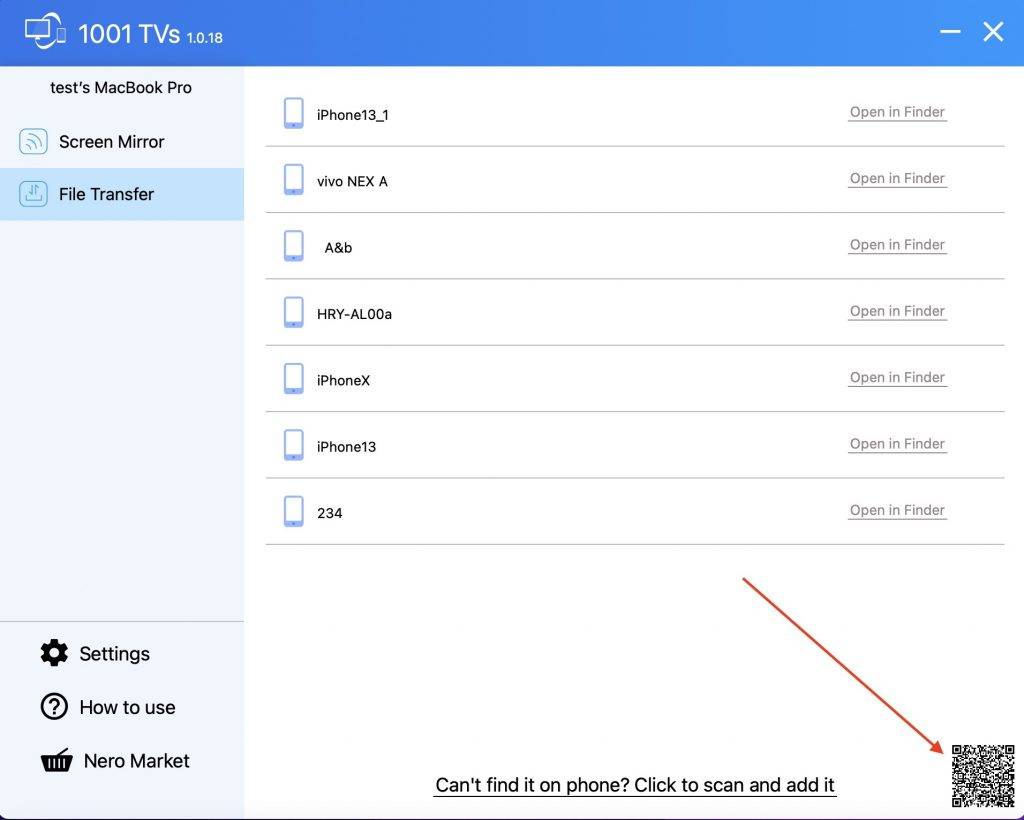This screenshot has width=1024, height=820.
Task: Select the vivo NEX A device name
Action: 352,181
